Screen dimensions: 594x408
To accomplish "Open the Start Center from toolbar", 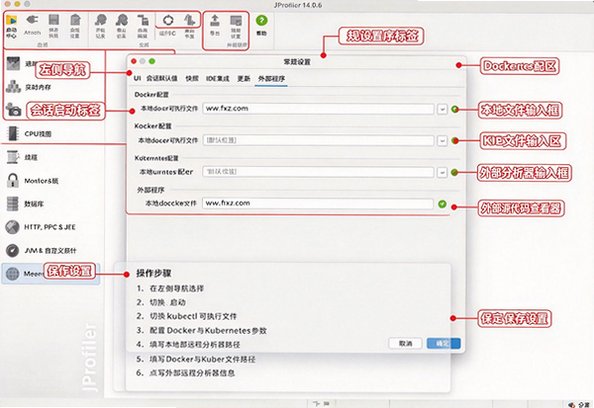I will pos(11,26).
